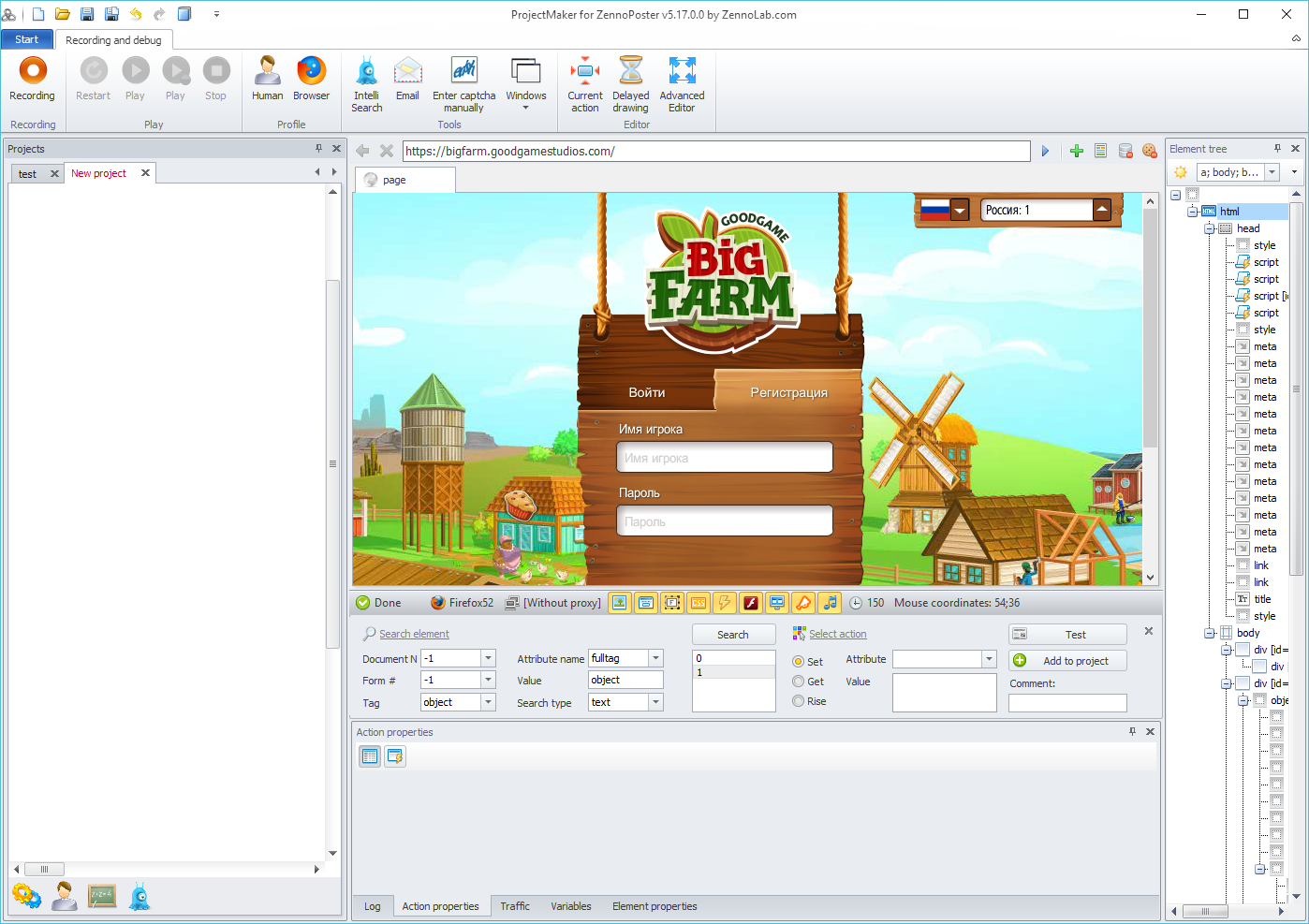The image size is (1309, 924).
Task: Click the Add to project button
Action: (1067, 661)
